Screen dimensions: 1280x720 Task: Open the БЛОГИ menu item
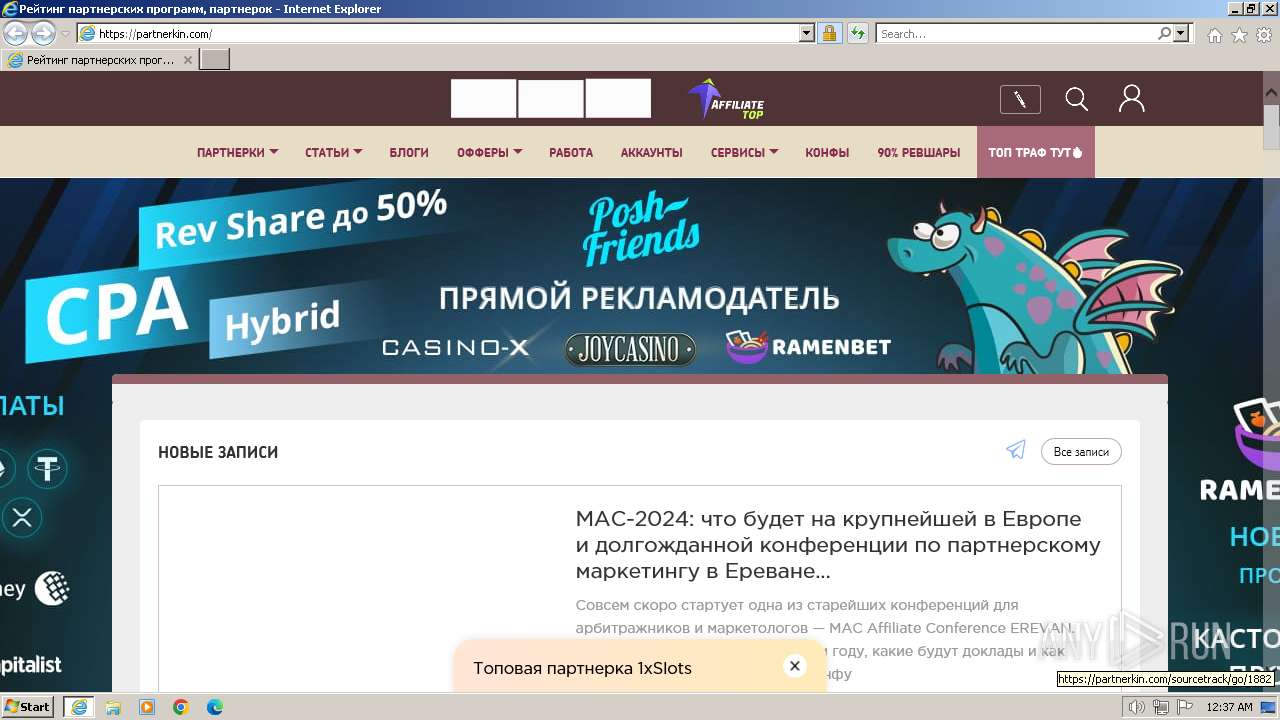[x=409, y=153]
